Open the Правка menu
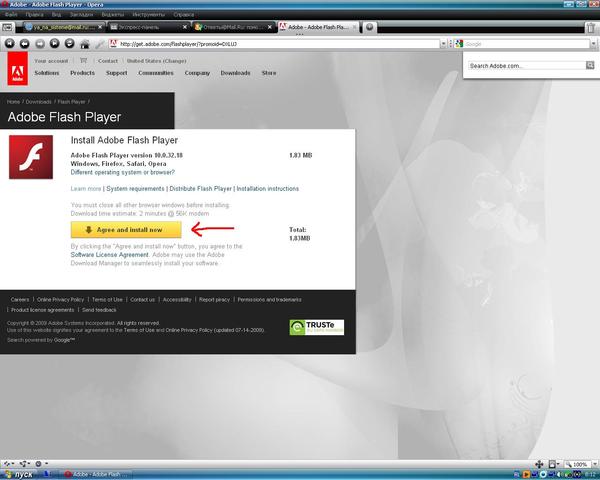The width and height of the screenshot is (600, 480). point(34,15)
